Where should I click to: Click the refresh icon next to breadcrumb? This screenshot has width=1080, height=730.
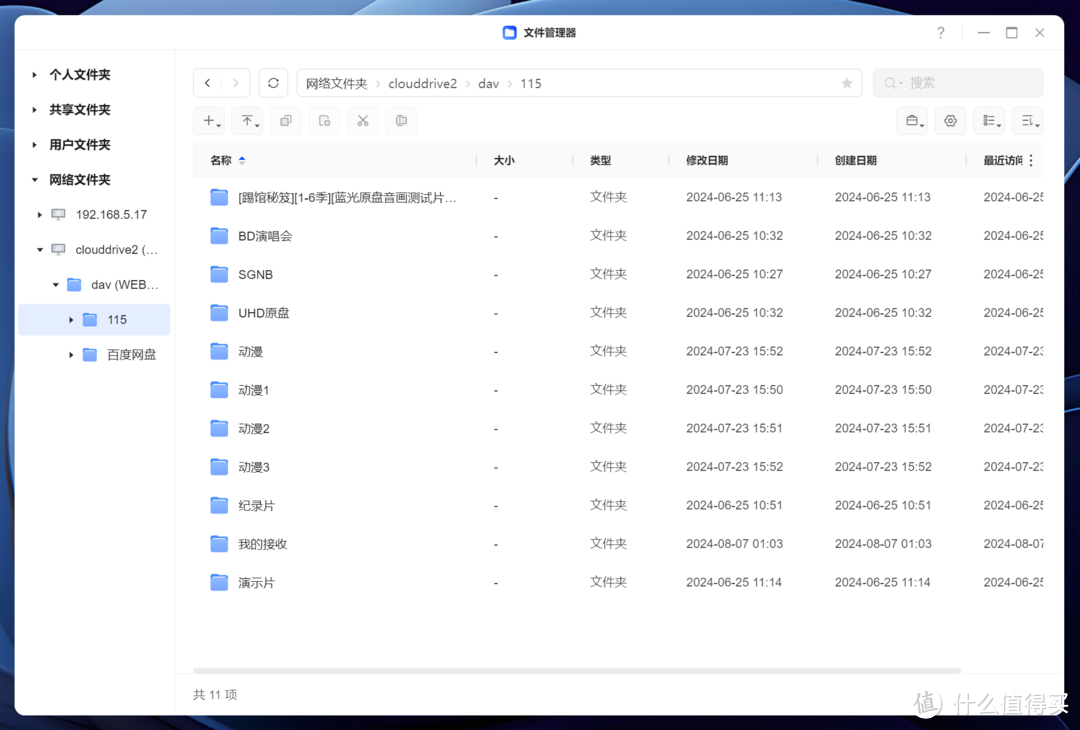point(273,83)
